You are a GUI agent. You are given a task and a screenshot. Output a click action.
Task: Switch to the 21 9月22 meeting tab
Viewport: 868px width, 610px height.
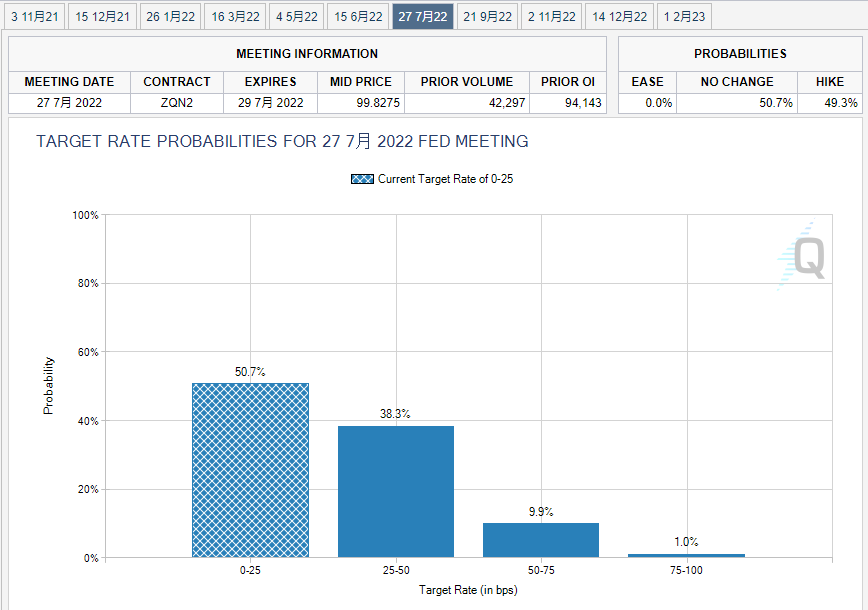(488, 16)
